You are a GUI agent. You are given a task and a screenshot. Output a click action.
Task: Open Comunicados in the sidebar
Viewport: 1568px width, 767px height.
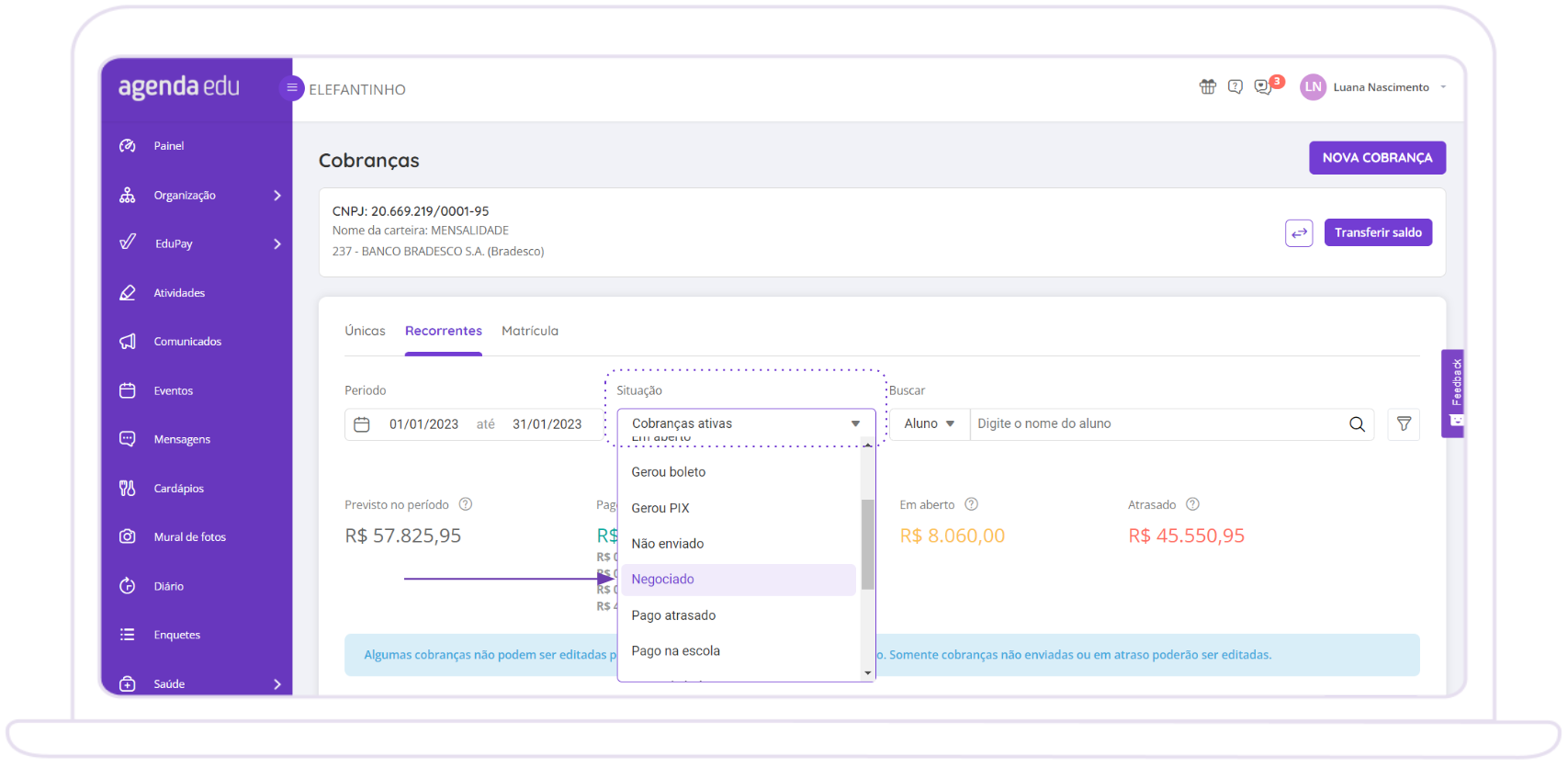[x=187, y=342]
